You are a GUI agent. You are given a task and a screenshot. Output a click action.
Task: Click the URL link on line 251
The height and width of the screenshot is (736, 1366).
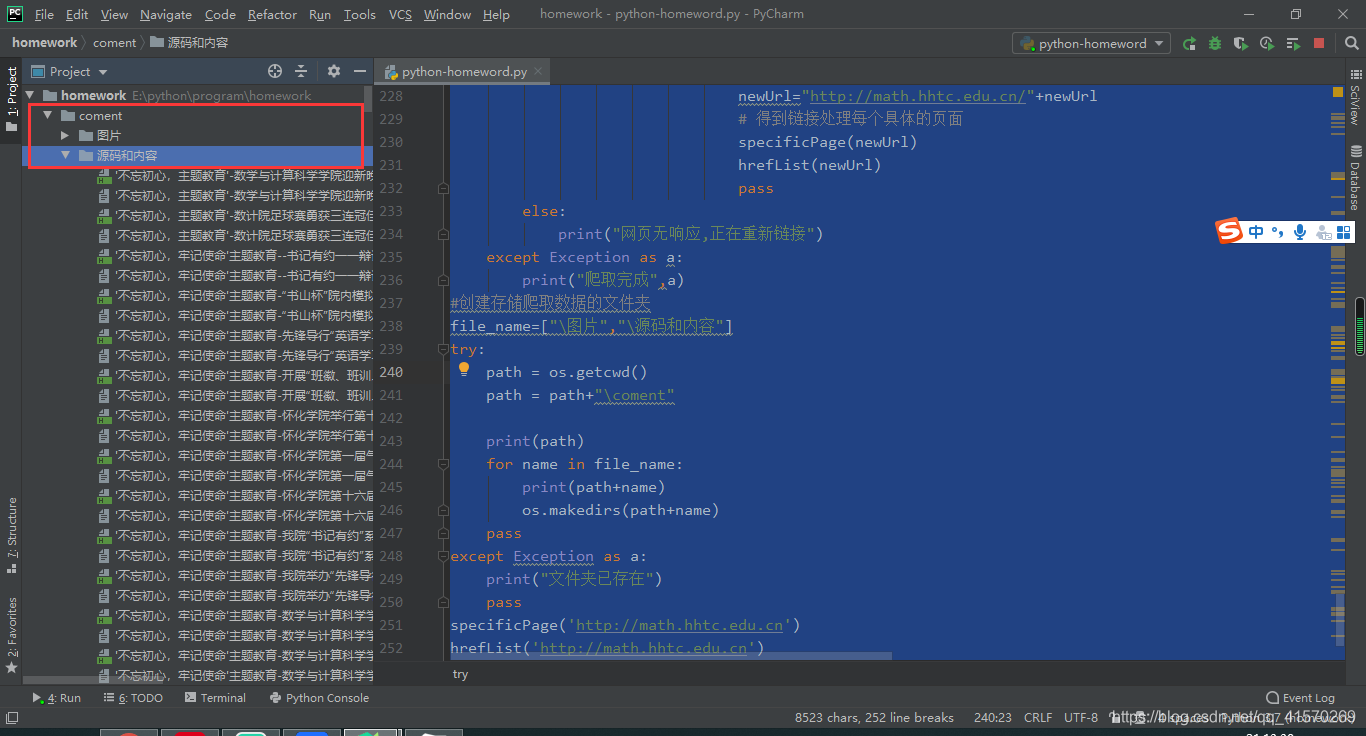[x=680, y=625]
